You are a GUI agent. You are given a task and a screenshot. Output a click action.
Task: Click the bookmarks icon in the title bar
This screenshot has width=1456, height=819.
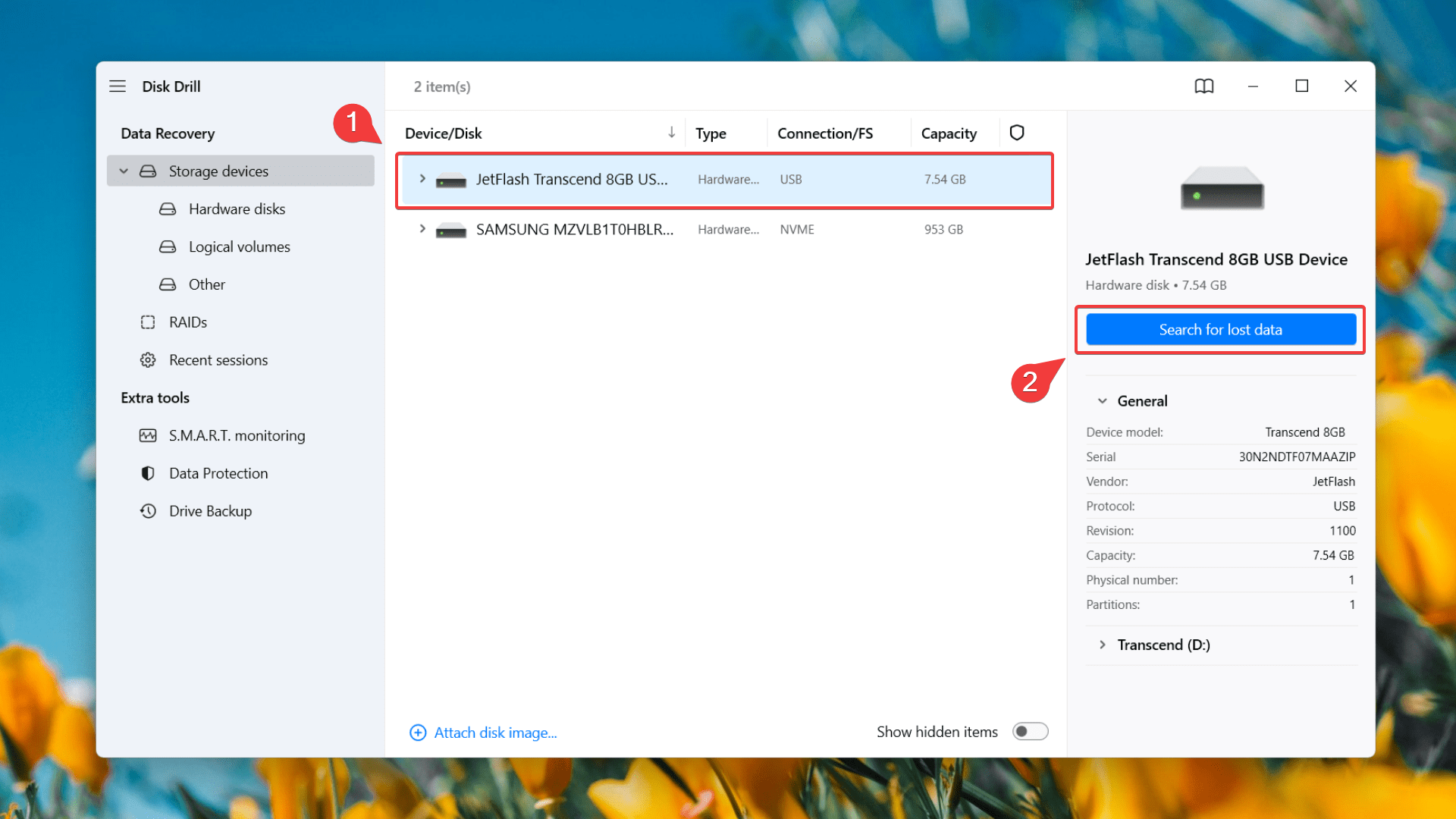(1204, 86)
